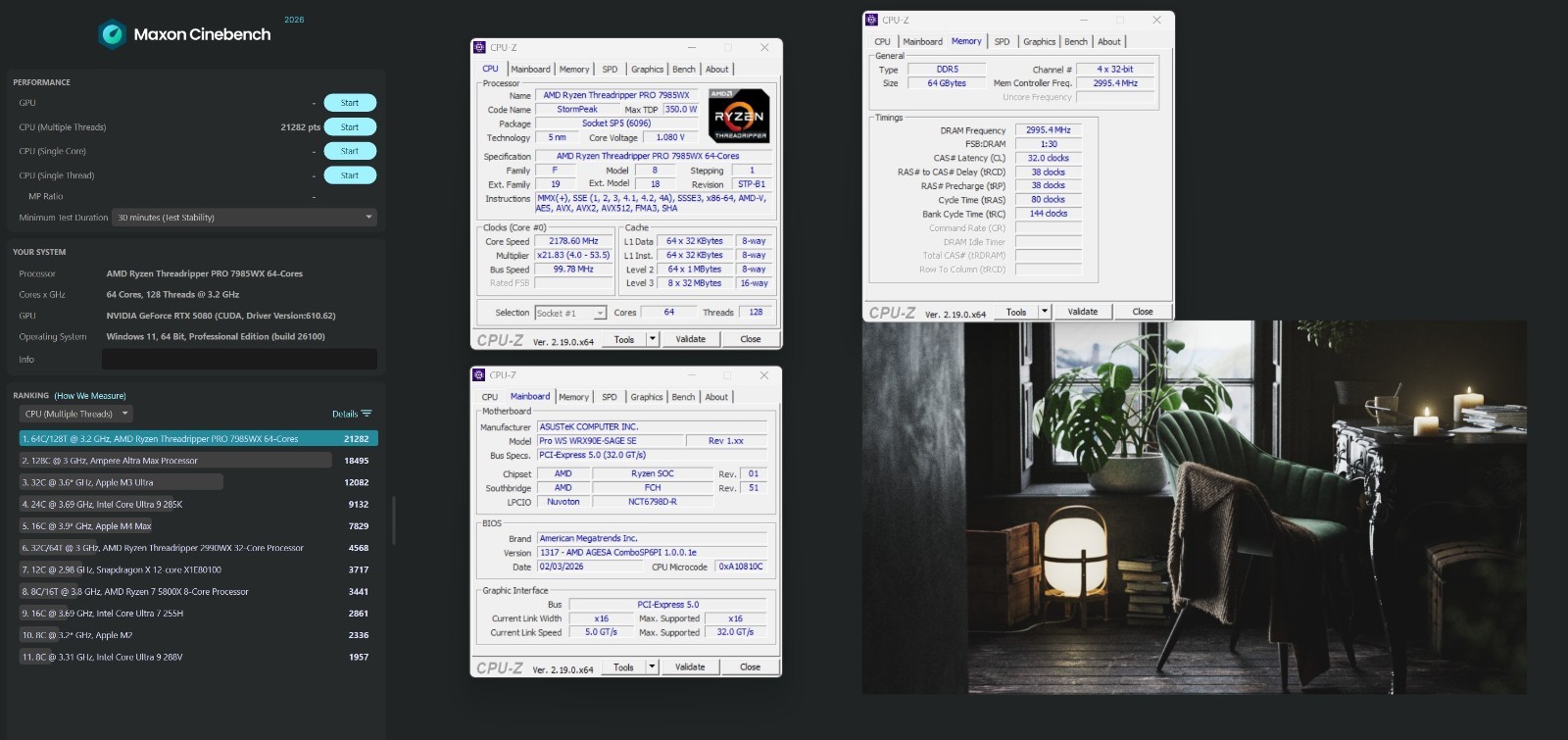Viewport: 1568px width, 740px height.
Task: Select the Threadripper PRO 7985WX ranking row
Action: [x=199, y=439]
